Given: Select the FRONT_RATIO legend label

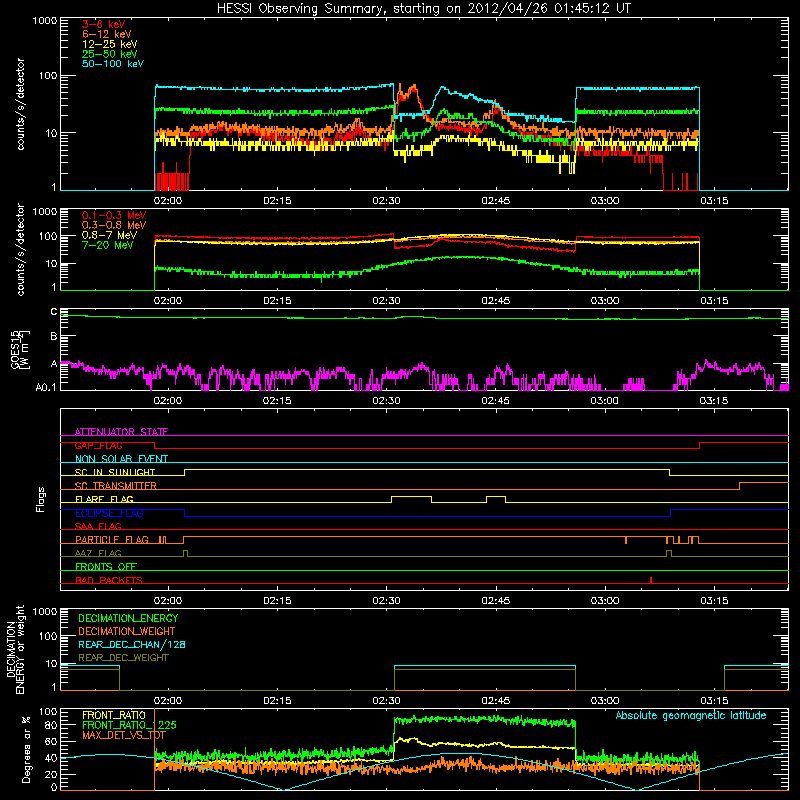Looking at the screenshot, I should [114, 715].
